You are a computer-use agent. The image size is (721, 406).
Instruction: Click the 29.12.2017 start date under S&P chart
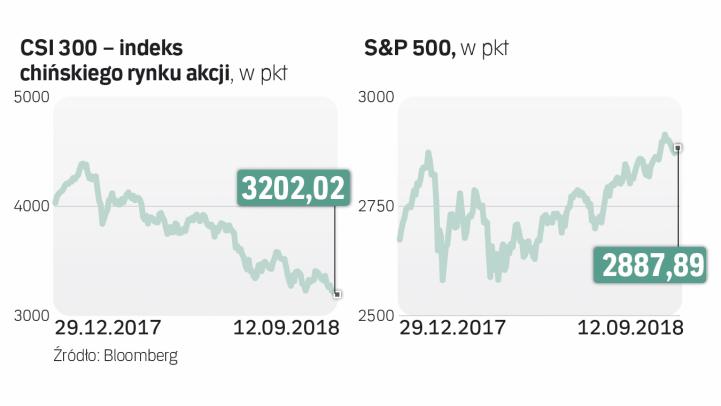coord(450,328)
